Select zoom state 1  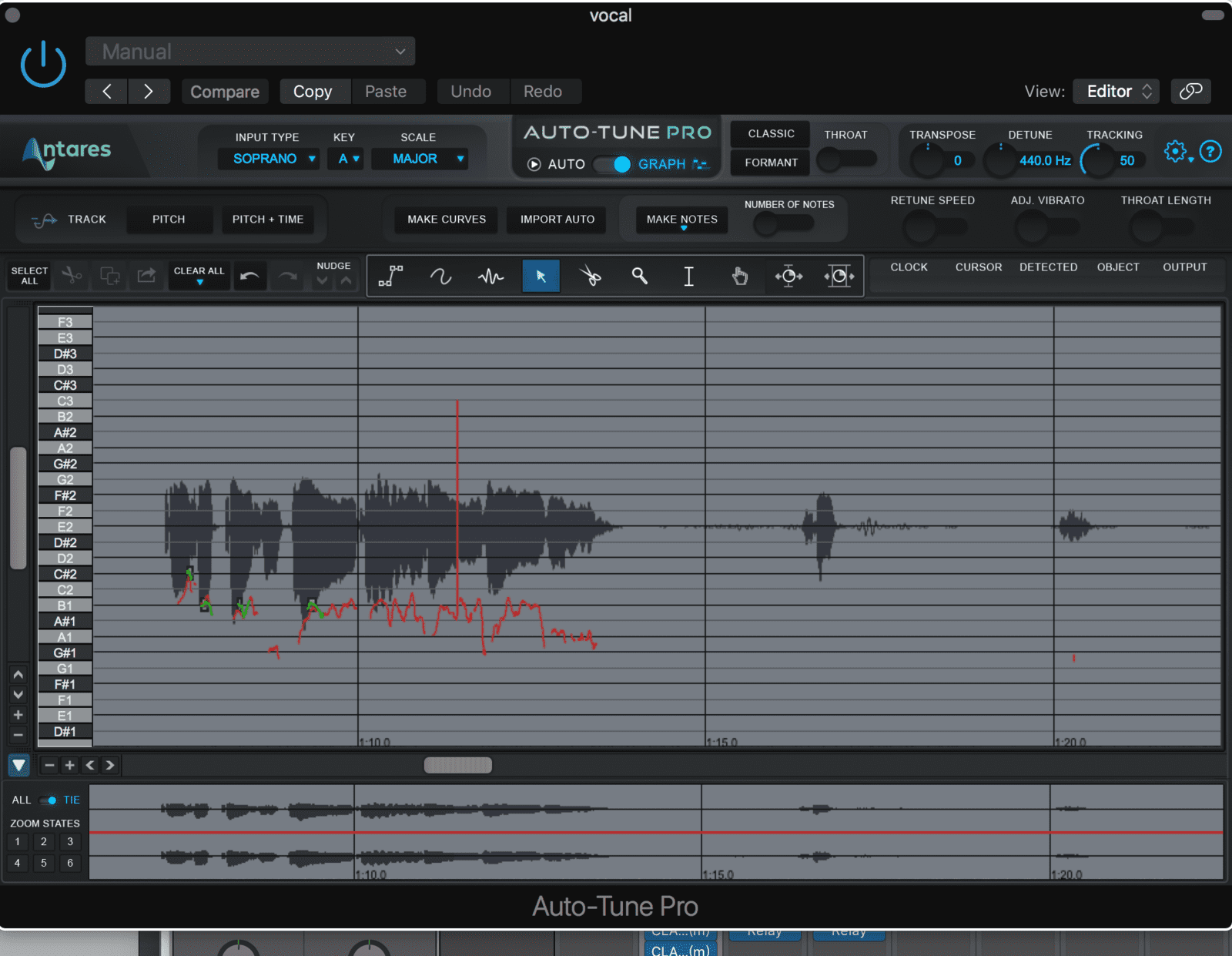pos(18,841)
